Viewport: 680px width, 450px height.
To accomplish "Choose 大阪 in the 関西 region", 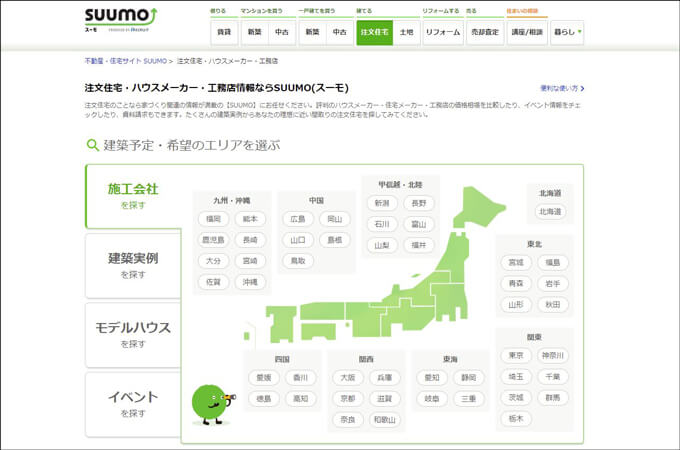I will (348, 378).
